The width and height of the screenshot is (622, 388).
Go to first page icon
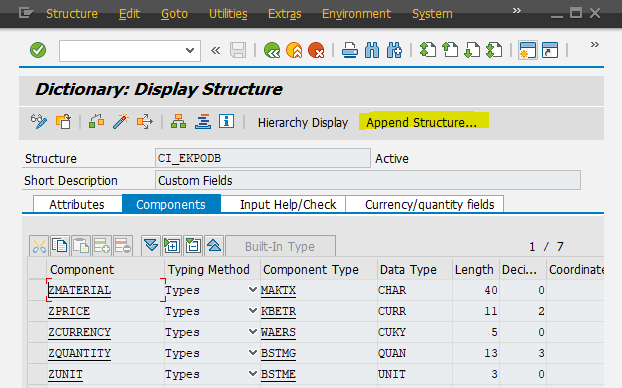click(428, 50)
